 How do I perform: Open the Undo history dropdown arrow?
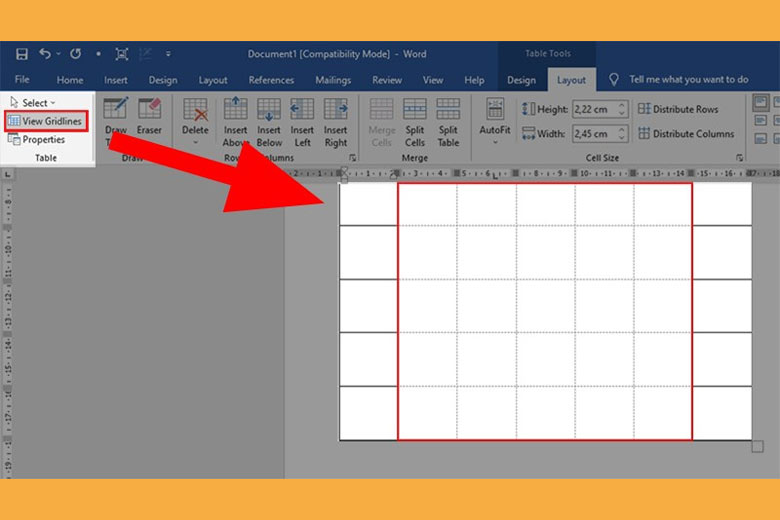[59, 54]
